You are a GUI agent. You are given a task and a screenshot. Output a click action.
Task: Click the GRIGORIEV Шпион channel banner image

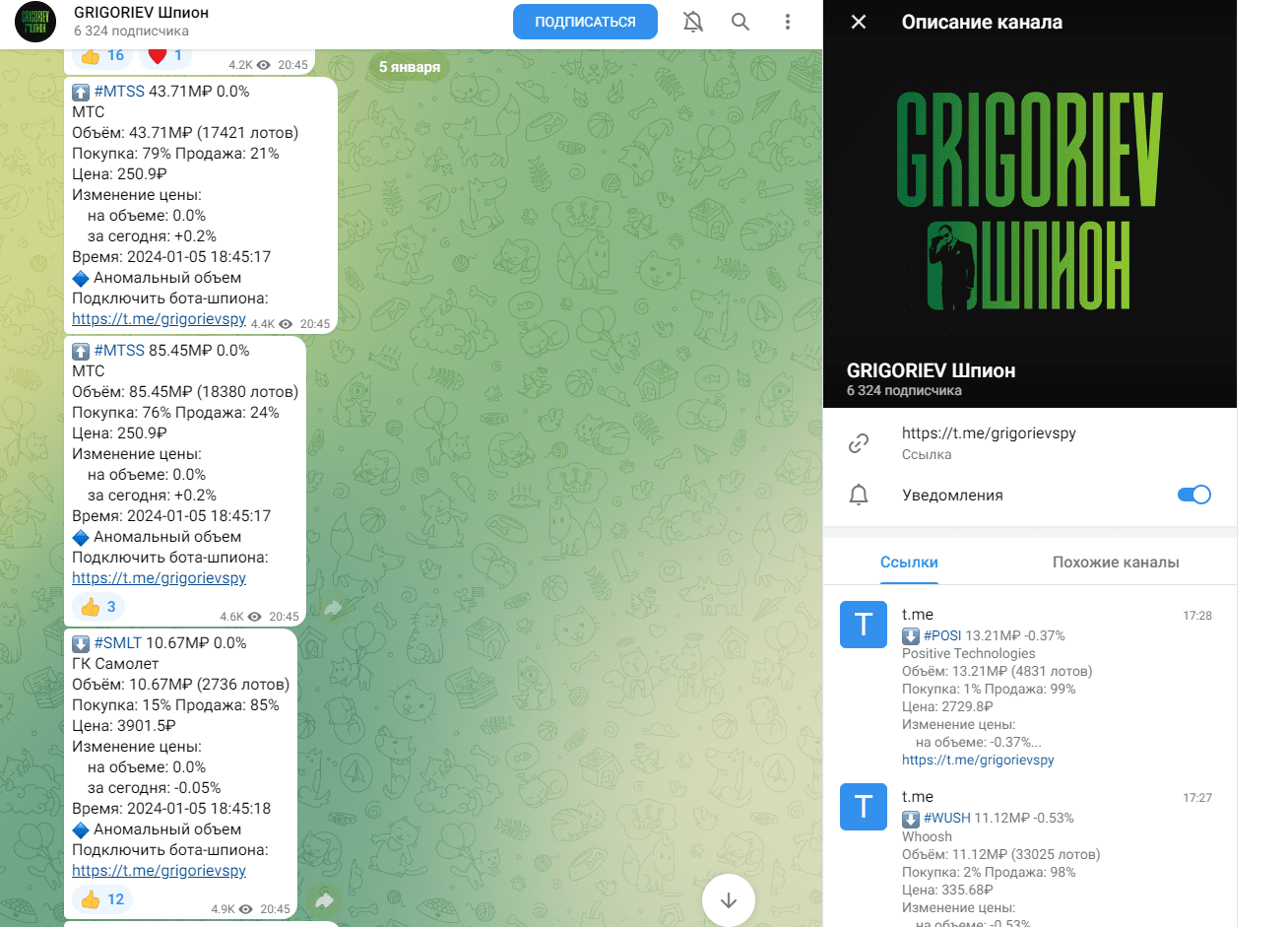[x=1030, y=204]
